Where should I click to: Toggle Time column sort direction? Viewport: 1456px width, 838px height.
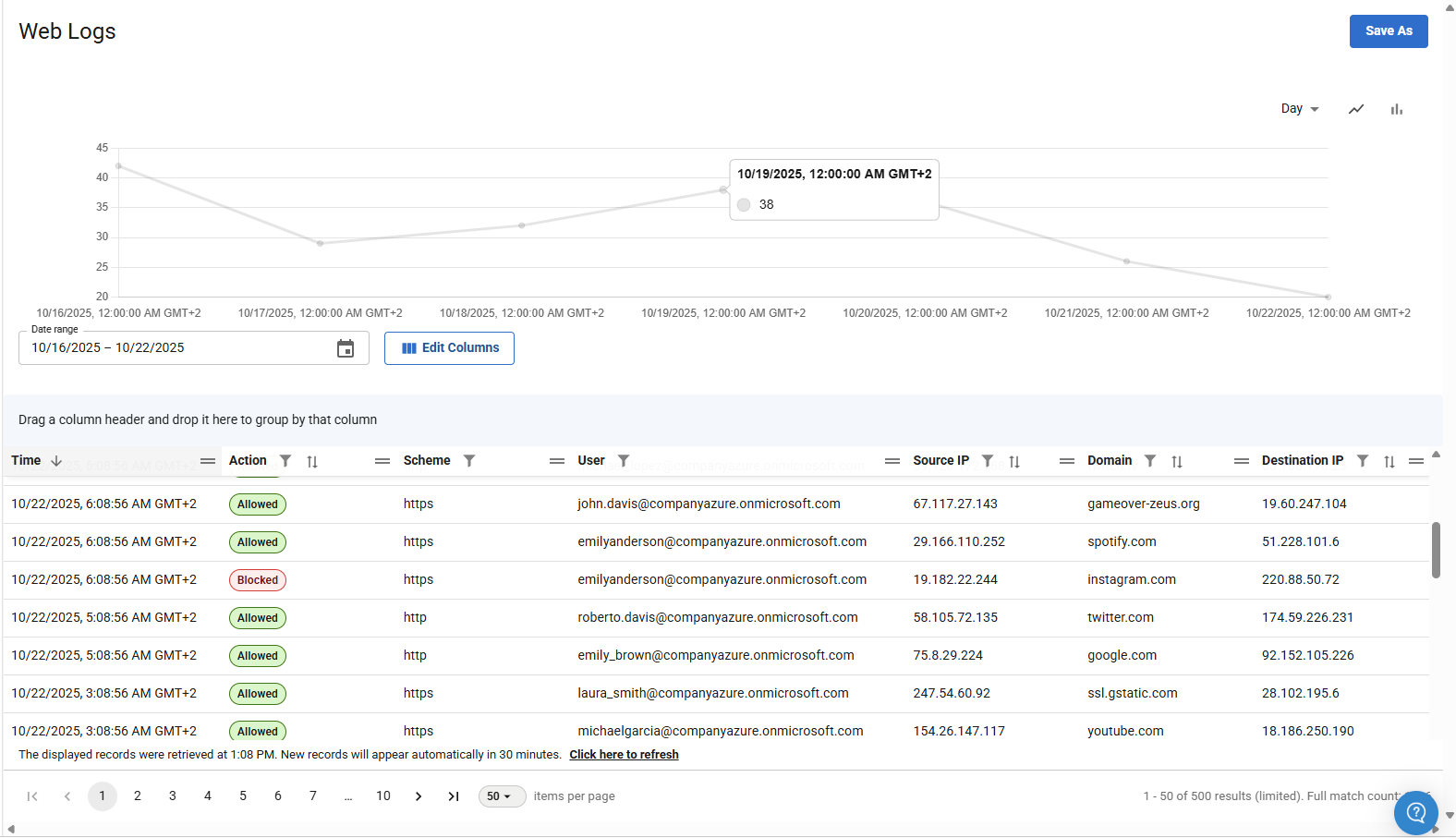(x=56, y=461)
